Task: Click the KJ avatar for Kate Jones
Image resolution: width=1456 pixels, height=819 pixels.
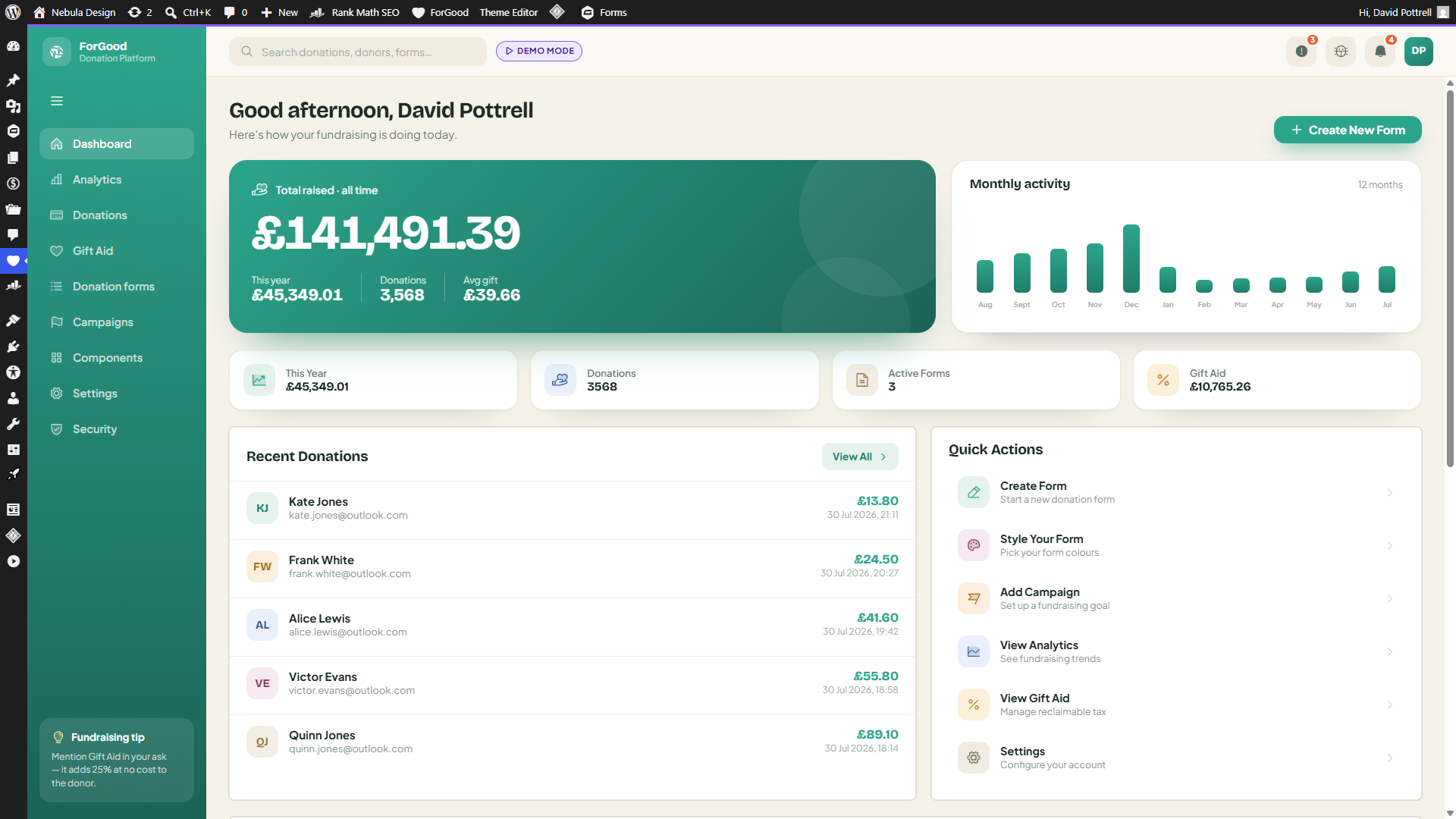Action: [x=262, y=508]
